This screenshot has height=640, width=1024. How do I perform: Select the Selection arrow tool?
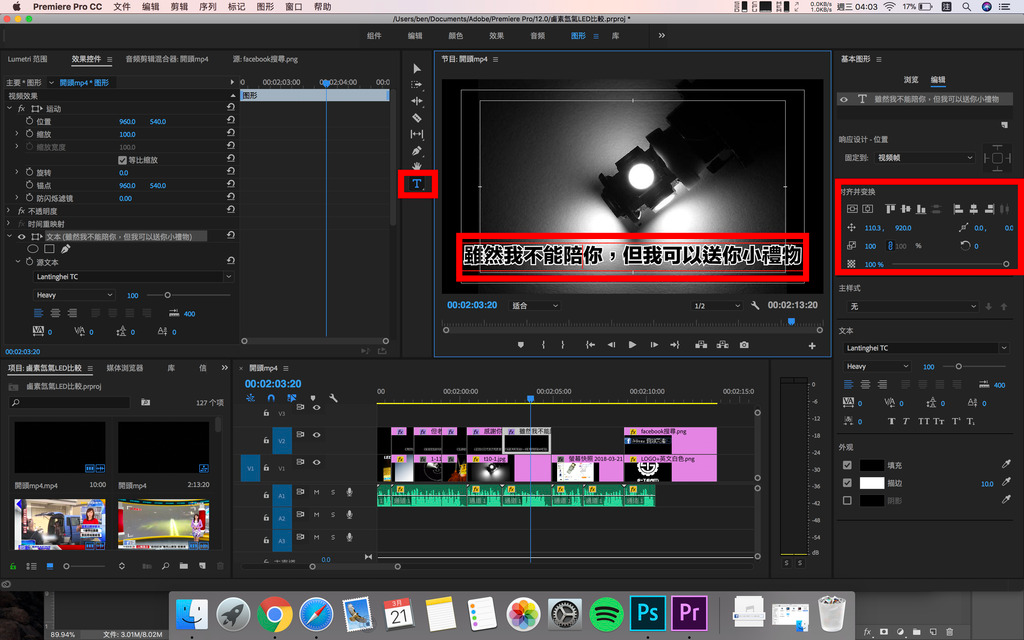[417, 69]
